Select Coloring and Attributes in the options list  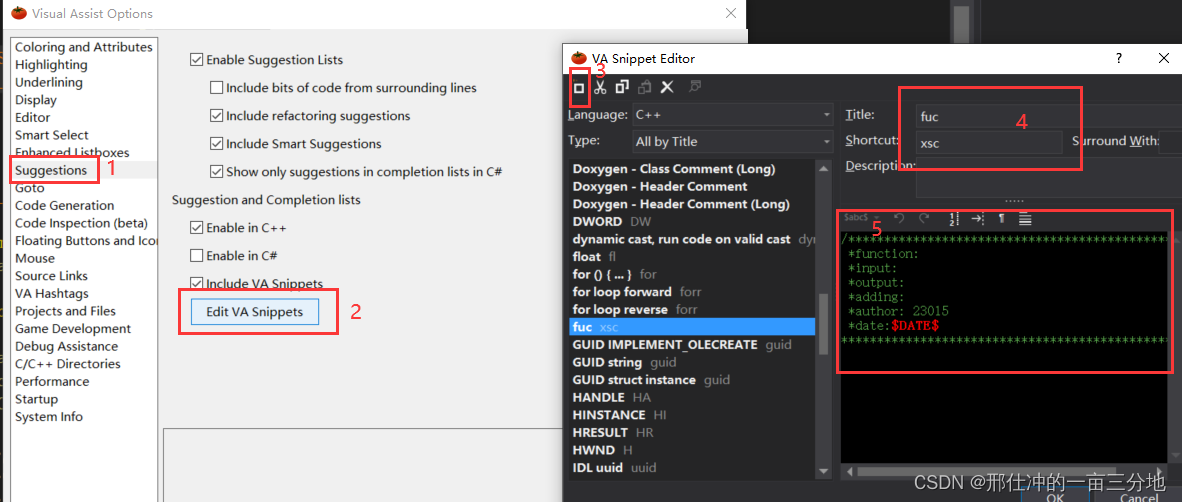(84, 47)
